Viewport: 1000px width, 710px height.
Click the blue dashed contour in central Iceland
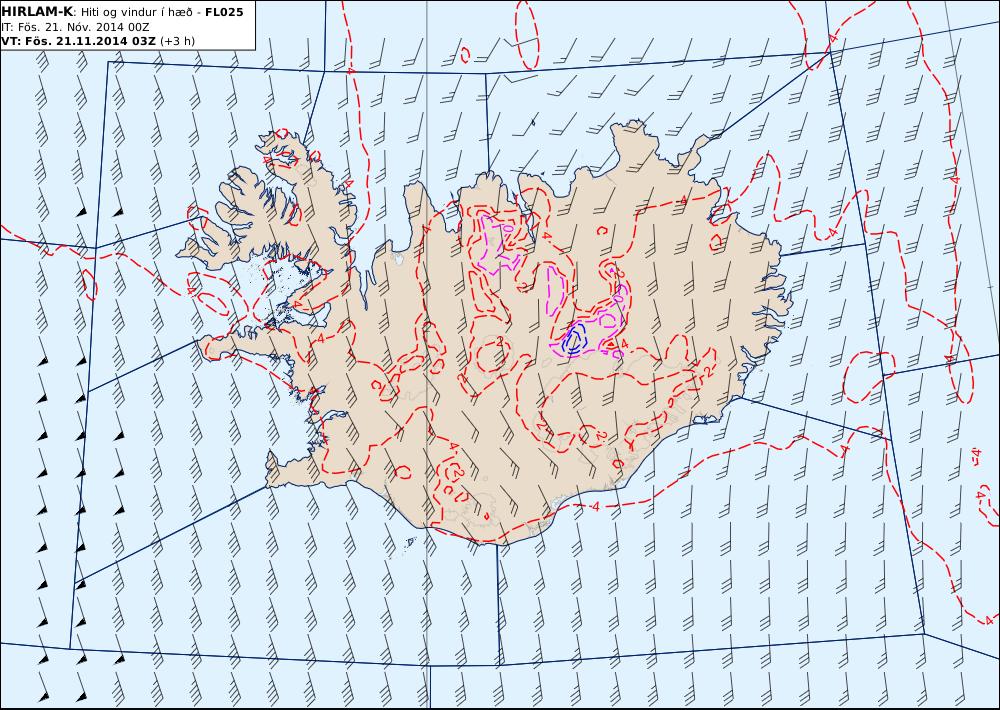pos(575,337)
